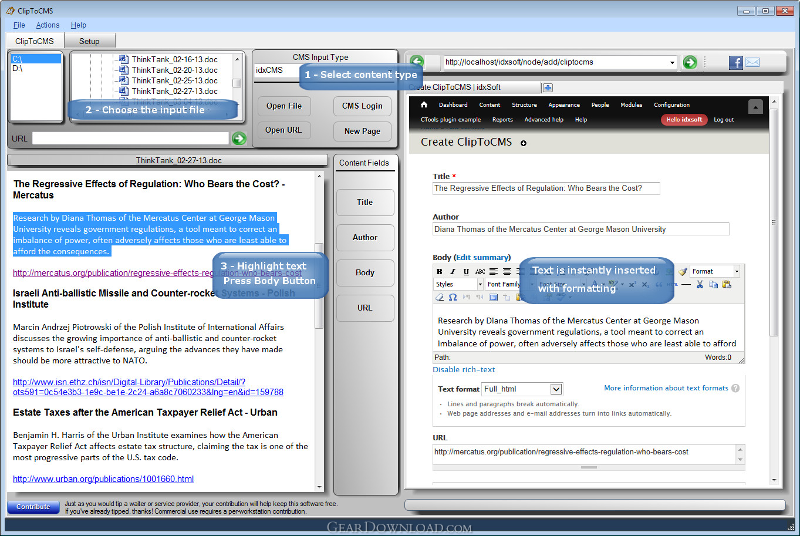Viewport: 800px width, 536px height.
Task: Click the paste icon in editor toolbar
Action: click(727, 284)
